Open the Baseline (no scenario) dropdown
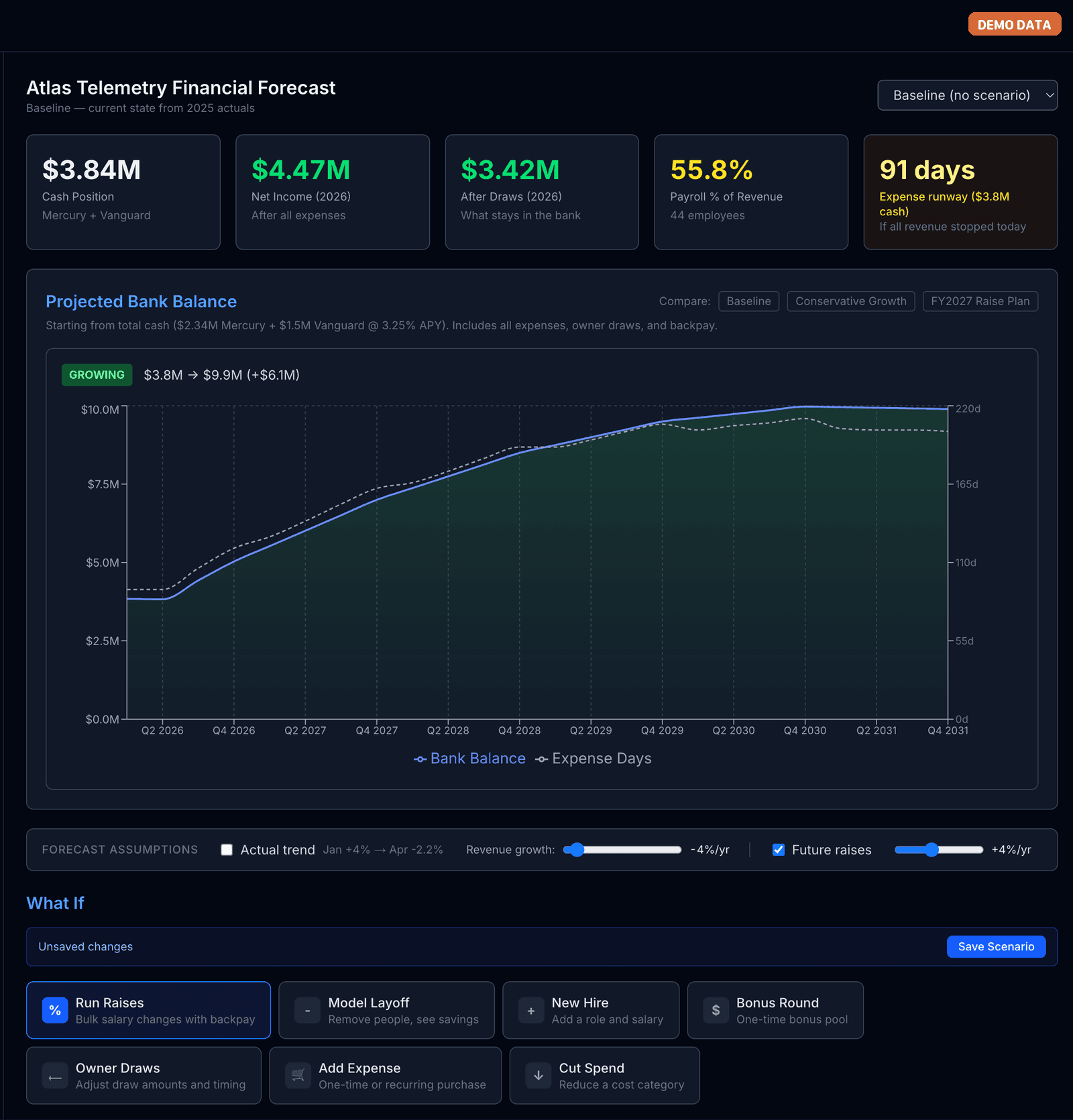 pyautogui.click(x=968, y=95)
